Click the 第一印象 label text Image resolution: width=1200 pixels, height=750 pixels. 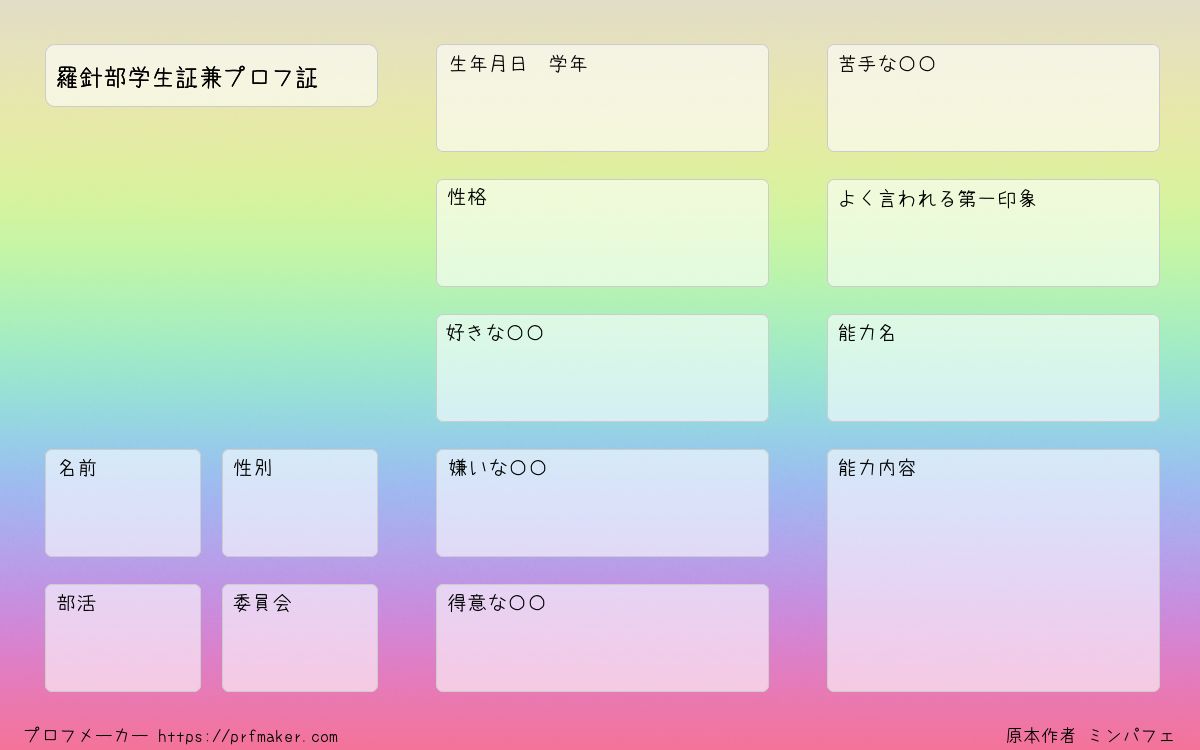coord(997,199)
